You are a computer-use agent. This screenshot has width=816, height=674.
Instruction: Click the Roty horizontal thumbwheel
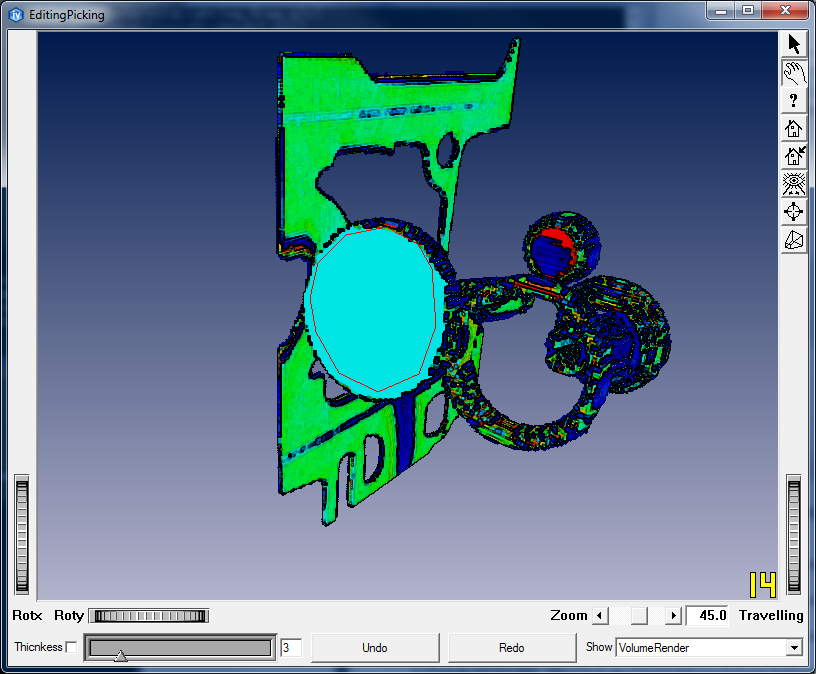tap(148, 616)
